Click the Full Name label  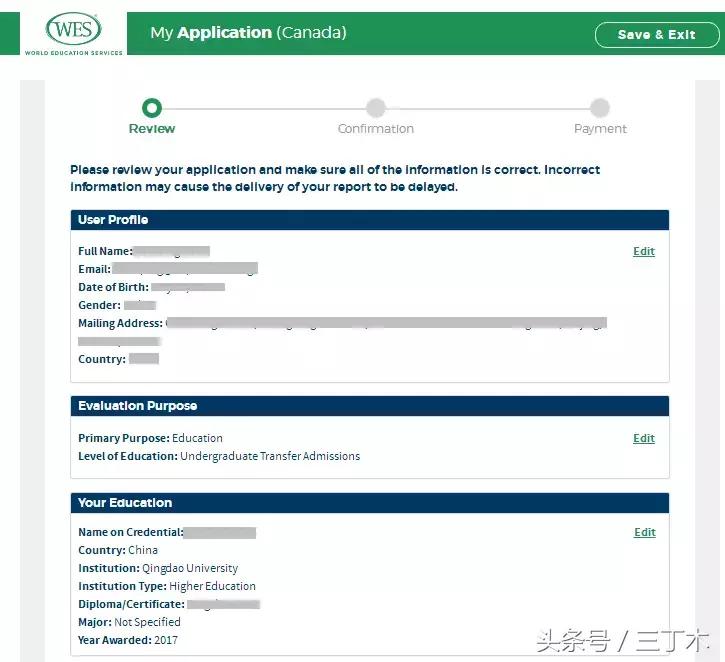click(x=105, y=251)
